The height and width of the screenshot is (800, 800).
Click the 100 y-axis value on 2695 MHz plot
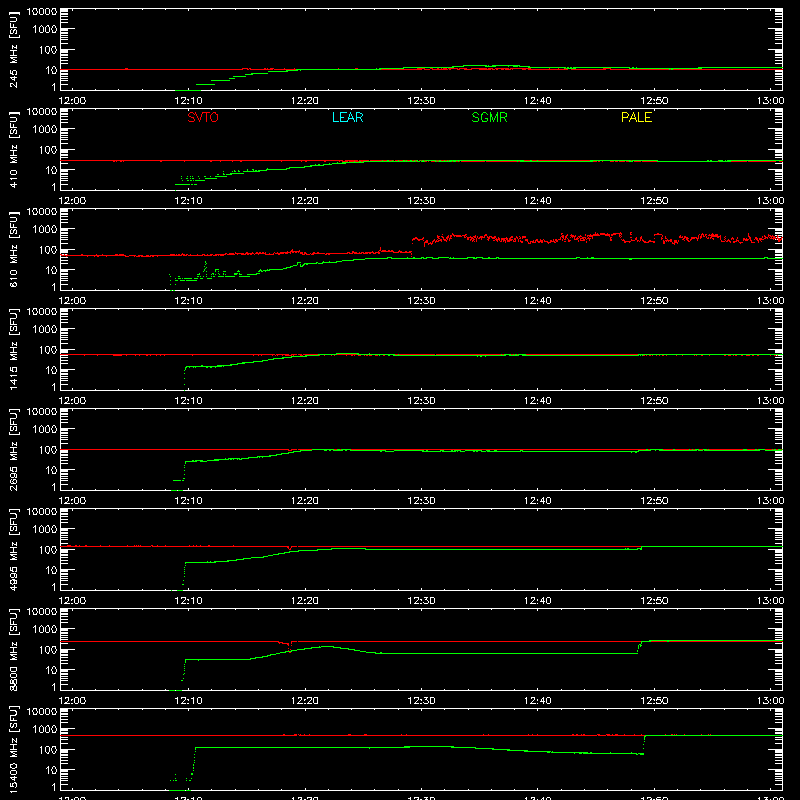(48, 450)
